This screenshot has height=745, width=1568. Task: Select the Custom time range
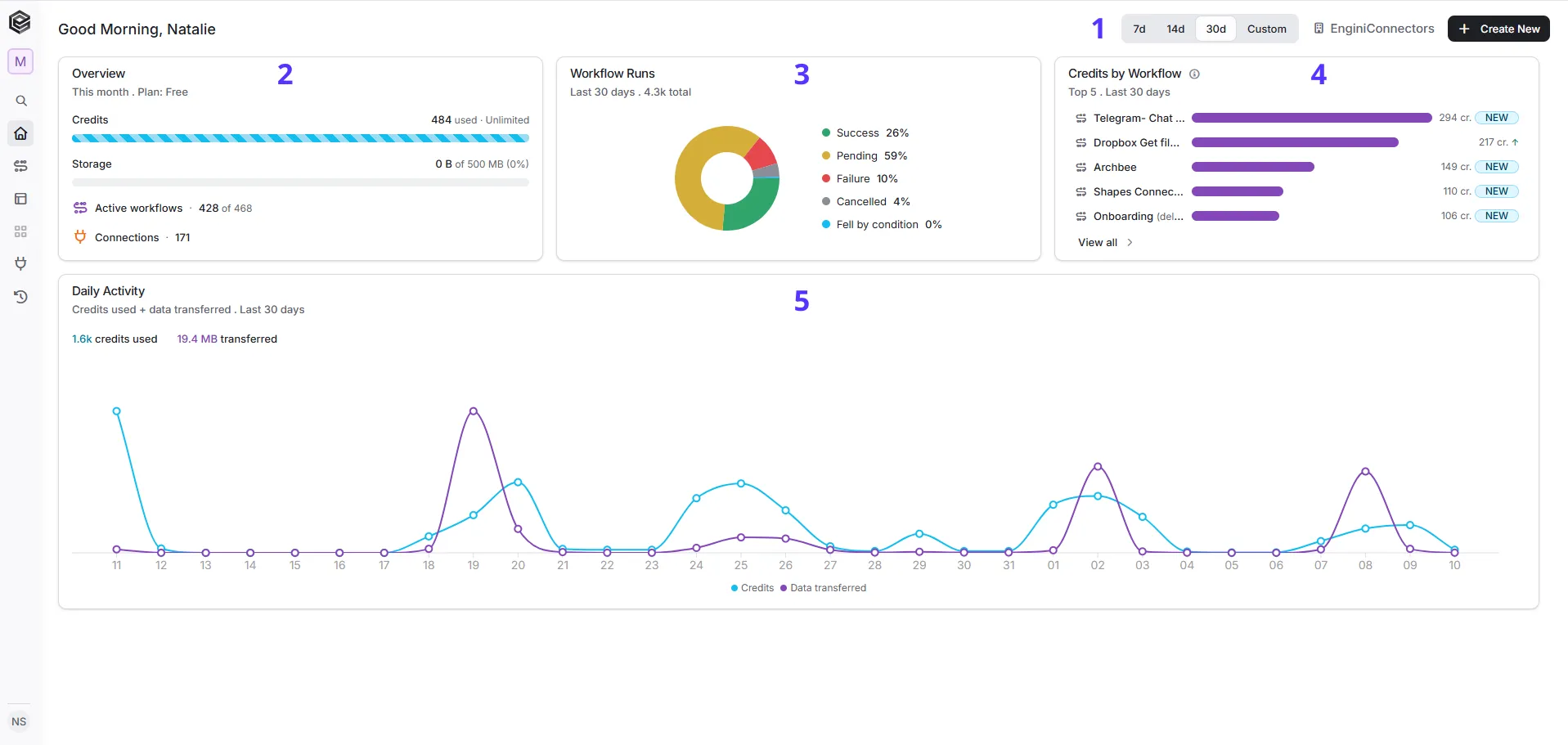[x=1266, y=29]
